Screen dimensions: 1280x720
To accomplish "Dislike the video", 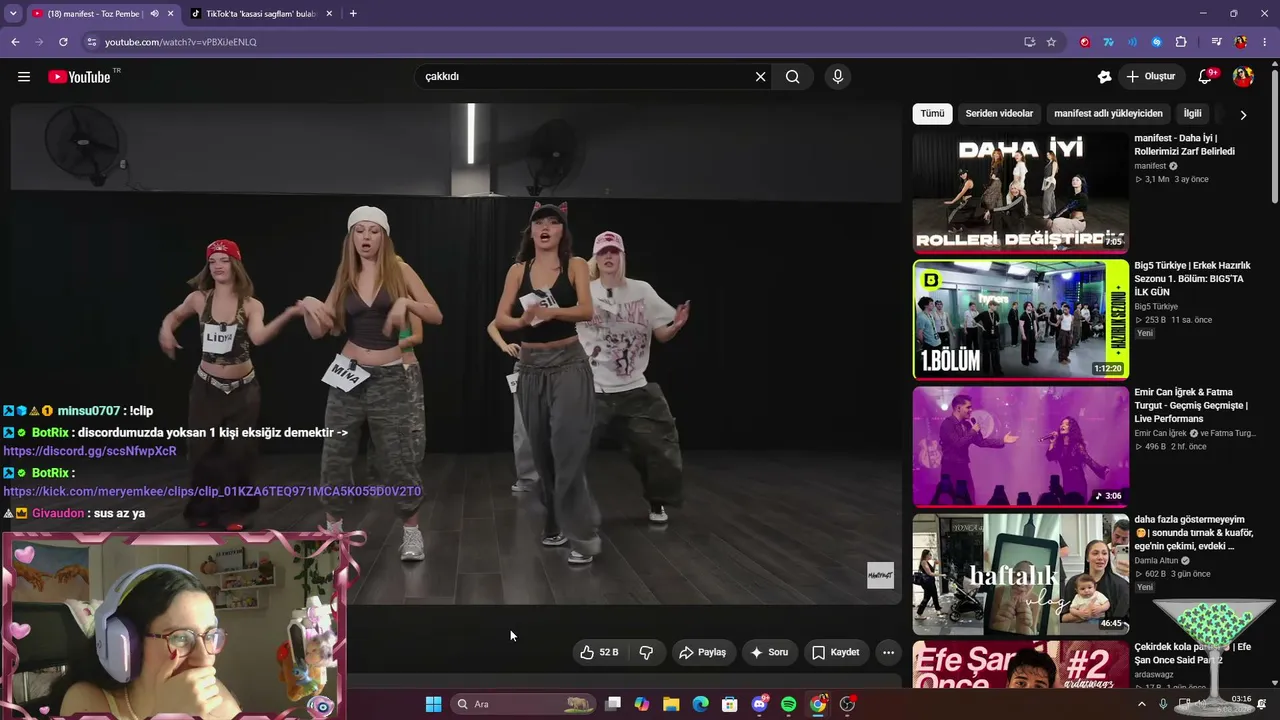I will tap(646, 652).
